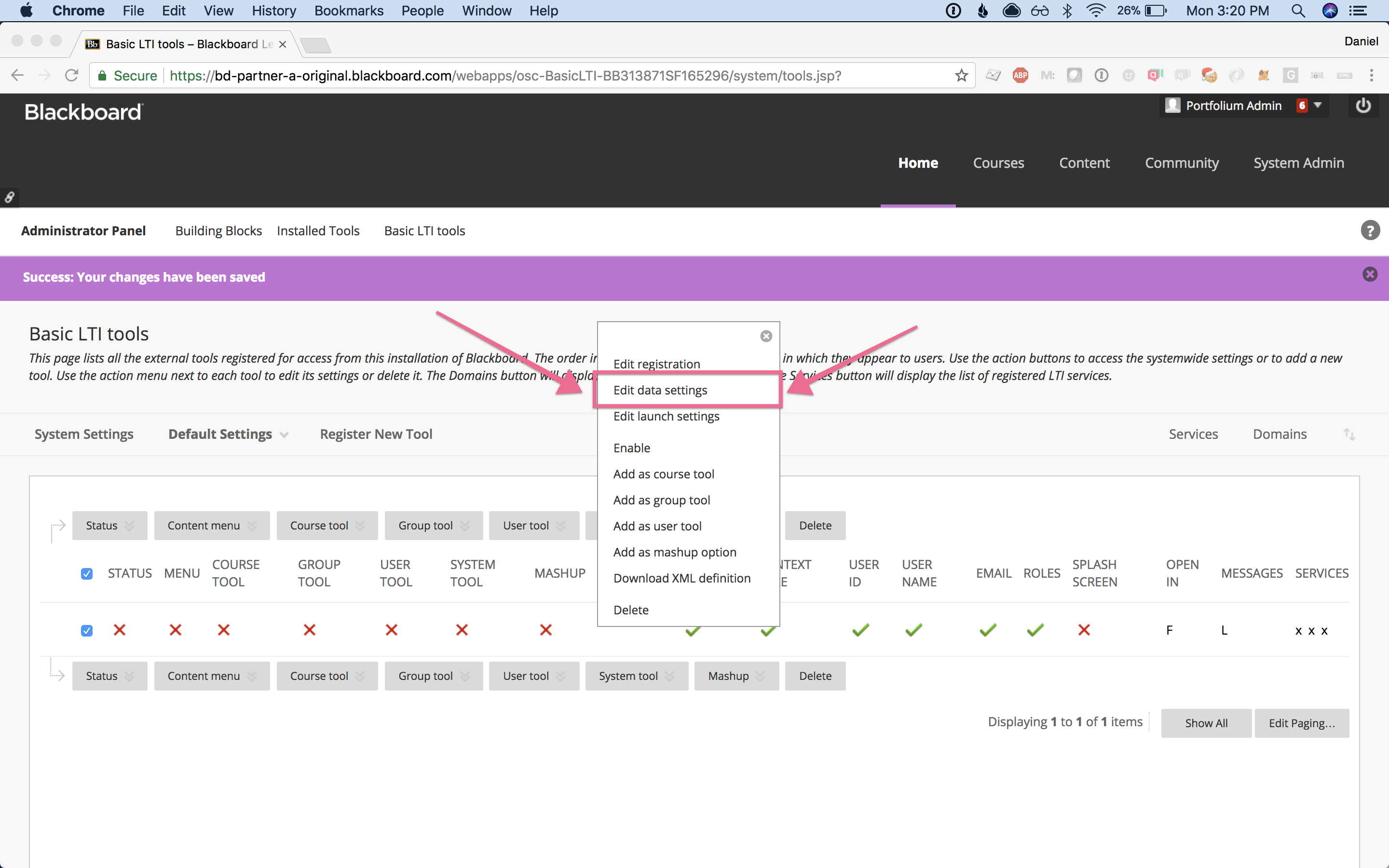Click the Show All button
The height and width of the screenshot is (868, 1389).
click(x=1205, y=723)
